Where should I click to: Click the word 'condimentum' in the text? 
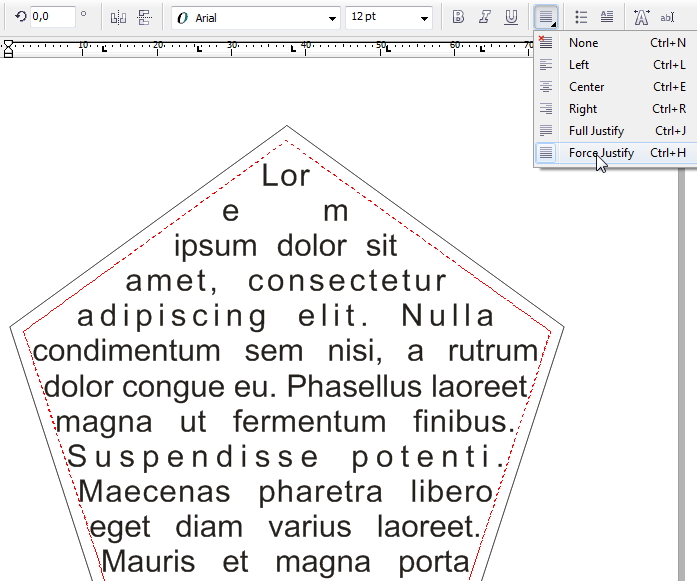pyautogui.click(x=127, y=351)
